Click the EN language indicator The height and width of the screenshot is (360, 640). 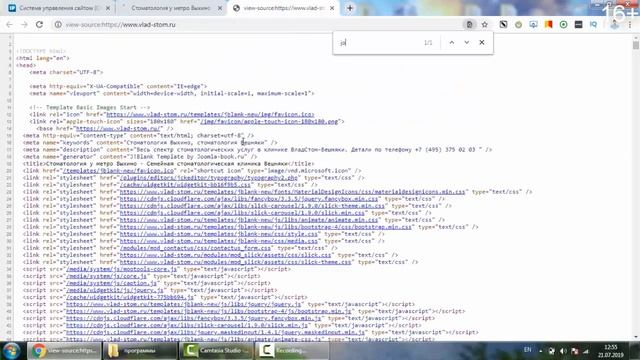tap(528, 350)
